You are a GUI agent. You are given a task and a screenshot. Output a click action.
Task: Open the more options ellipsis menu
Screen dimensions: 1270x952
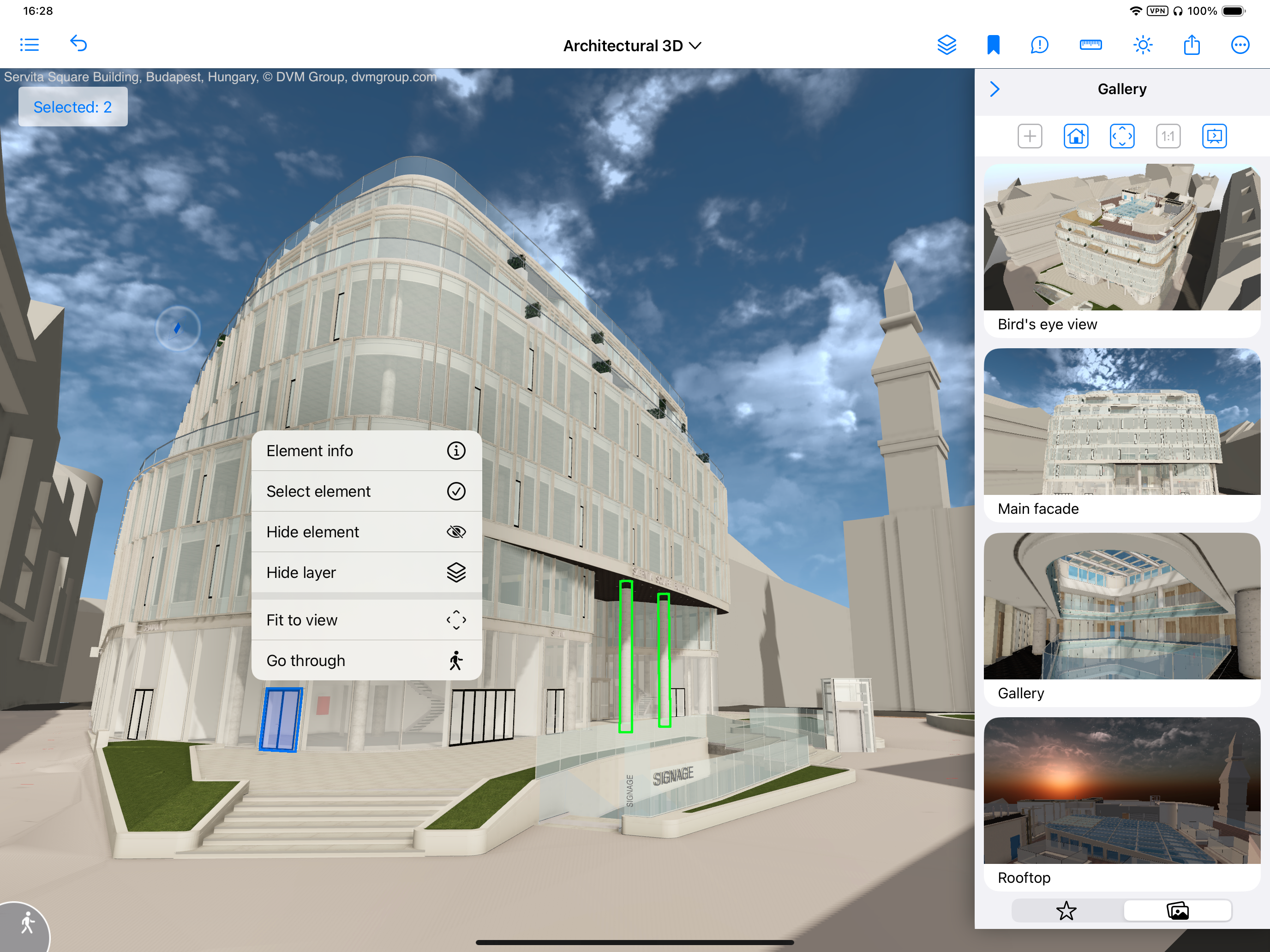(x=1240, y=45)
